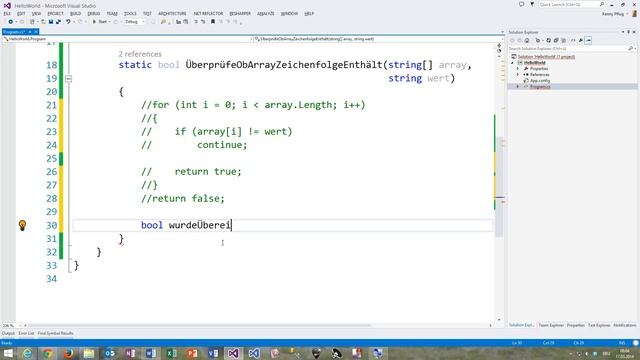Open the RESHARPER menu
Image resolution: width=640 pixels, height=360 pixels.
coord(240,13)
